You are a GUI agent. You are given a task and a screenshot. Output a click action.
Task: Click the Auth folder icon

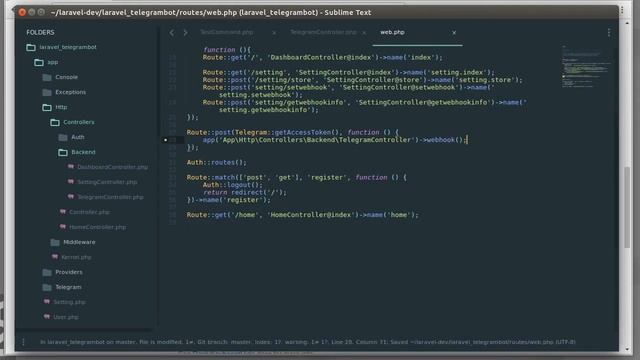(63, 138)
